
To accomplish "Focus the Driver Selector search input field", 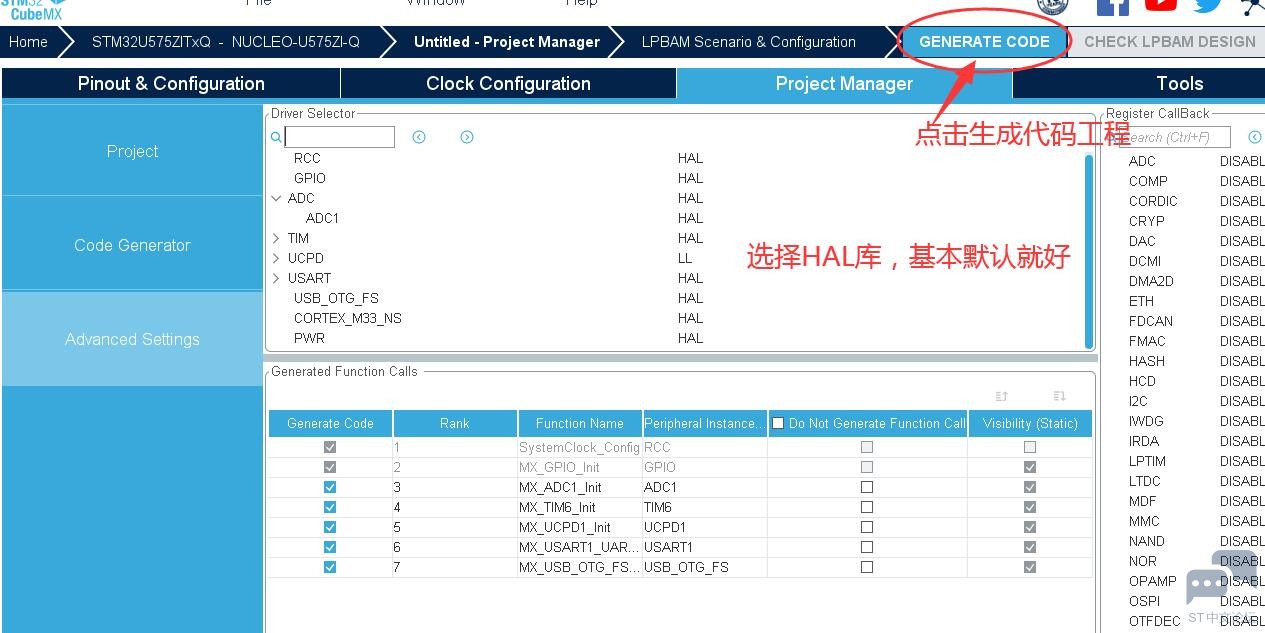I will pos(339,137).
